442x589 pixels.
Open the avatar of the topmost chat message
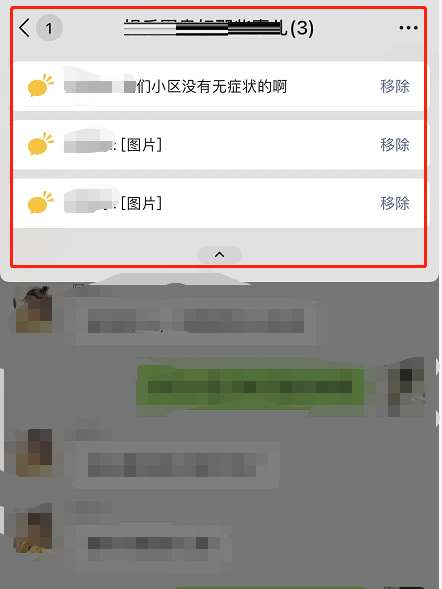coord(33,310)
